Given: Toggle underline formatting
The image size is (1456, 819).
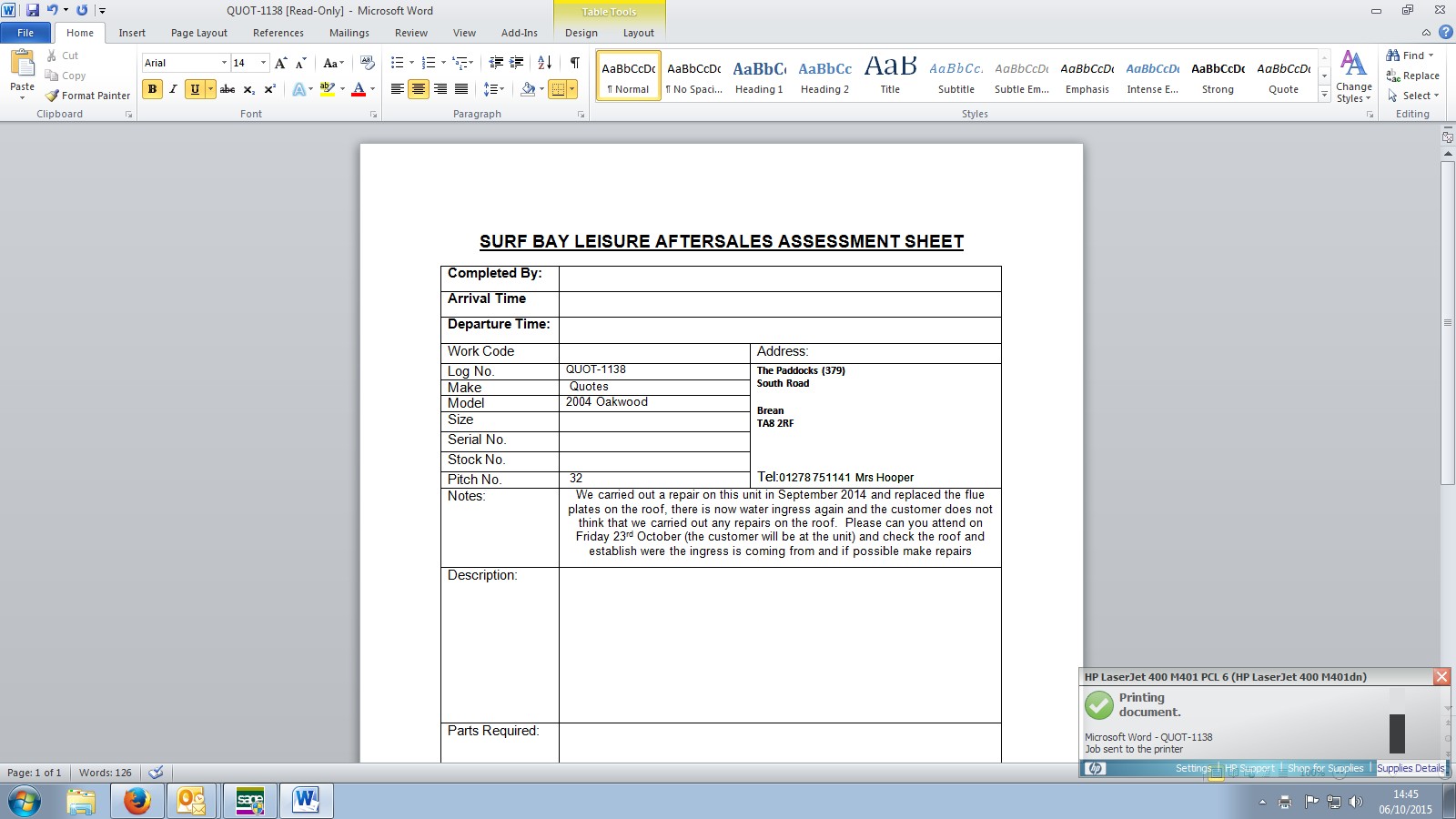Looking at the screenshot, I should (x=194, y=89).
